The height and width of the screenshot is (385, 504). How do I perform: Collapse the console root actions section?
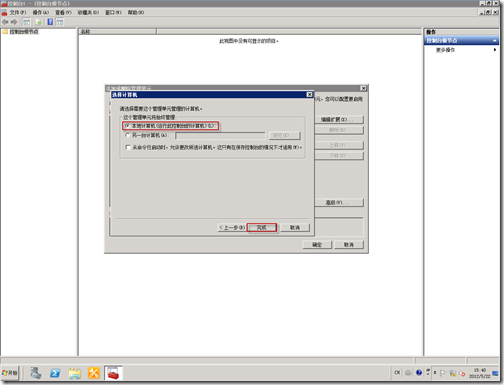coord(495,41)
